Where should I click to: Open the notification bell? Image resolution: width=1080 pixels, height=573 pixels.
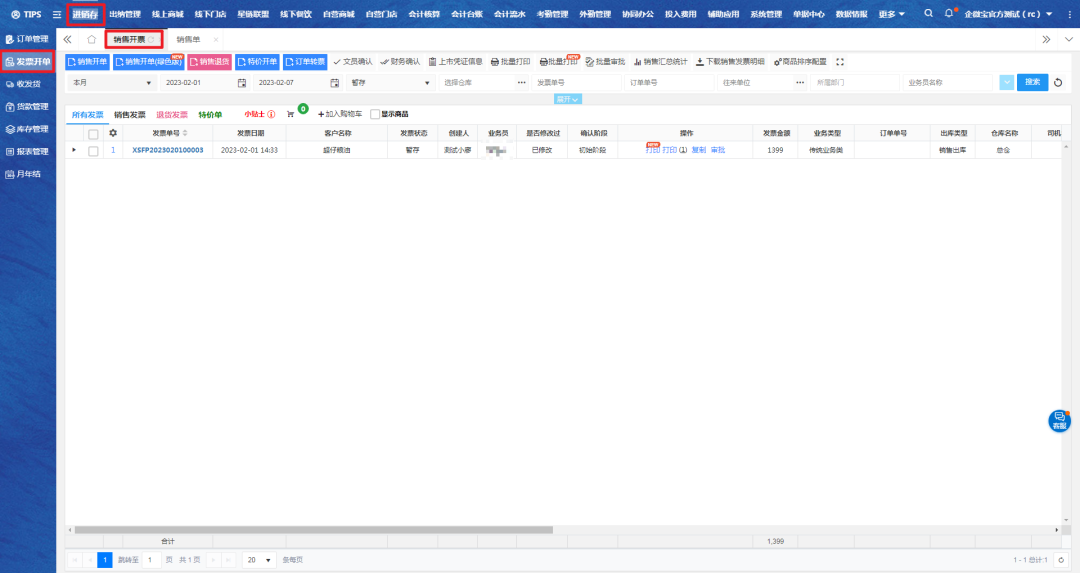pyautogui.click(x=949, y=14)
